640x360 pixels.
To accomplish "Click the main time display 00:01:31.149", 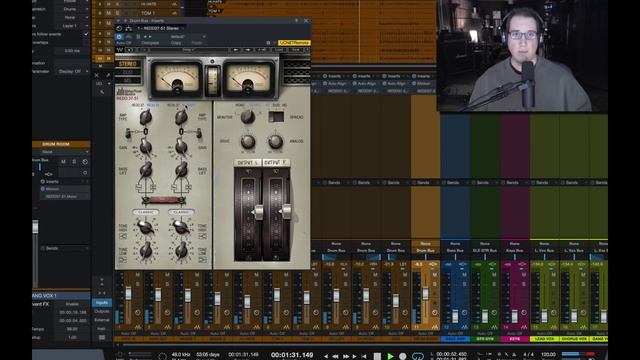I will pyautogui.click(x=292, y=355).
